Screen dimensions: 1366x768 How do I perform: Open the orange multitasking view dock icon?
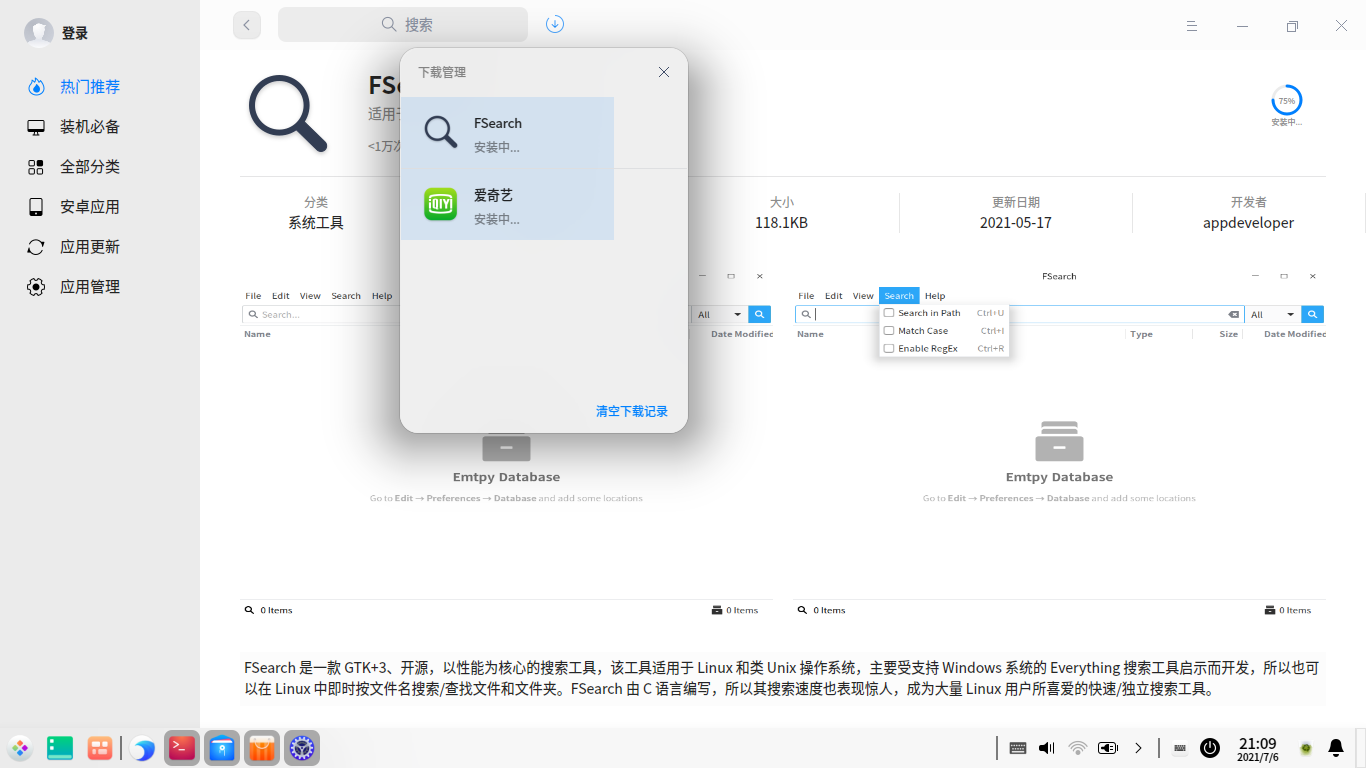[x=100, y=748]
